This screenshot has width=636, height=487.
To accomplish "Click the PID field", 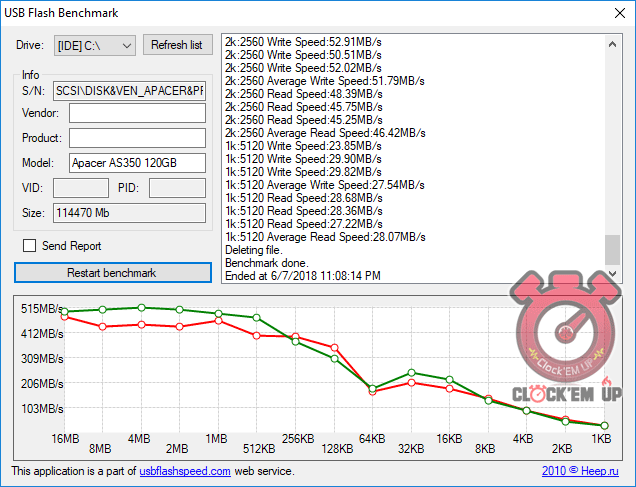I will point(177,188).
